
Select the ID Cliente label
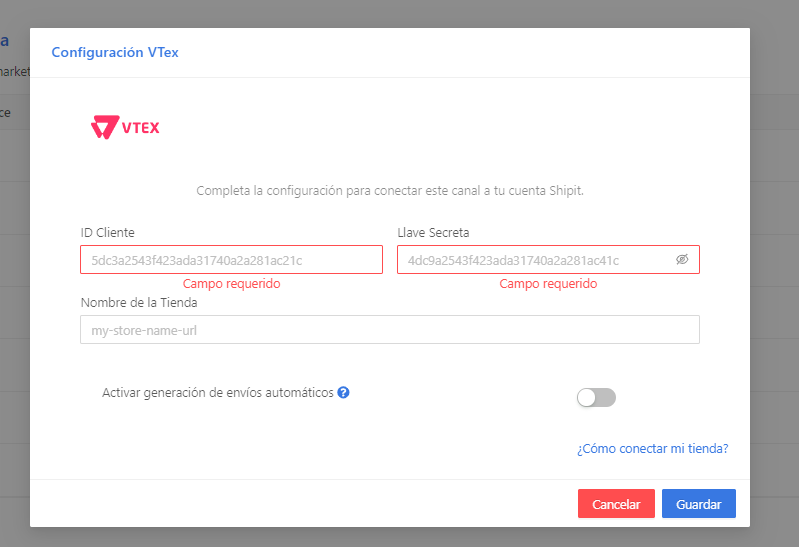click(x=108, y=232)
